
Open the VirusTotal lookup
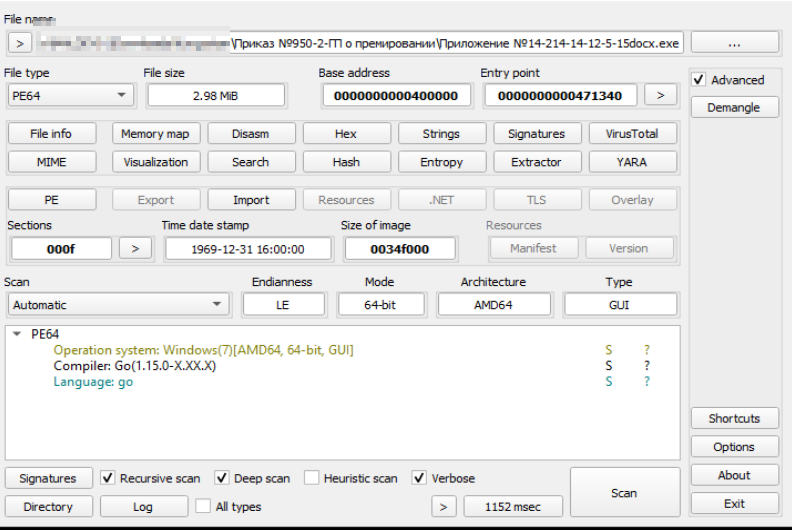click(x=631, y=134)
